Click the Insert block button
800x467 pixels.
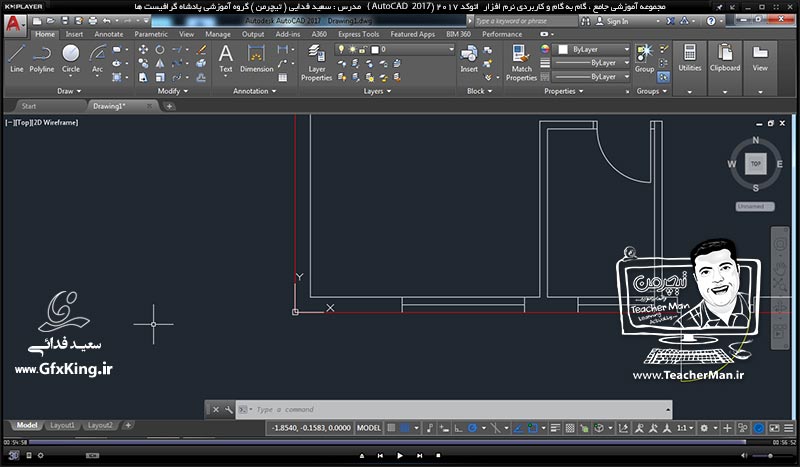coord(469,59)
